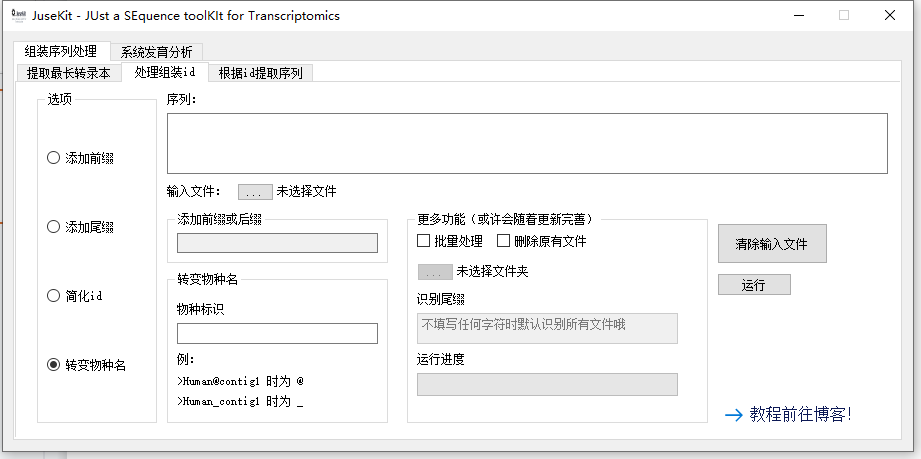Click folder browse ... button beside 未选择文件夹
The width and height of the screenshot is (921, 459).
[435, 271]
